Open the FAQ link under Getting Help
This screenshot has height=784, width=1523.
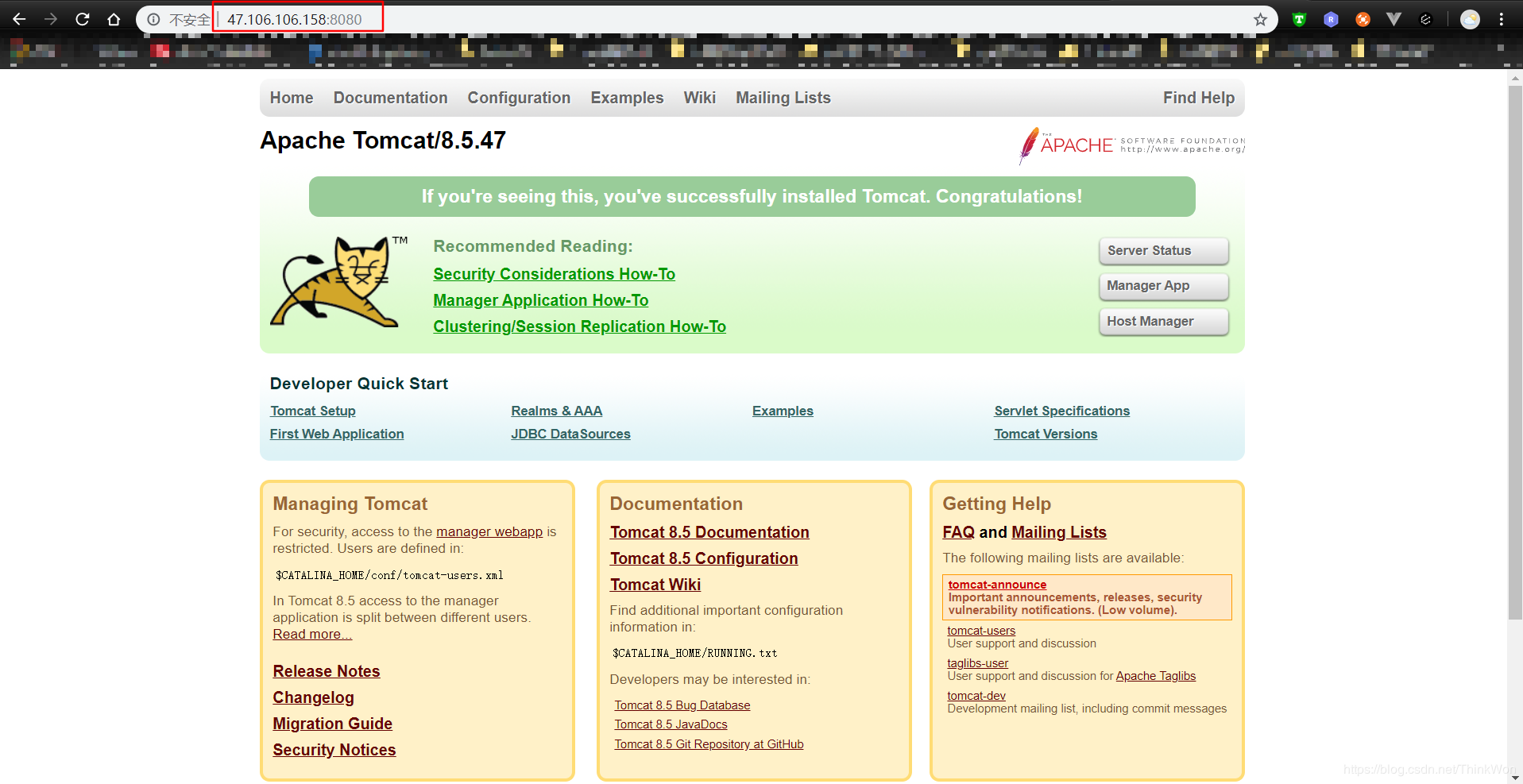pos(958,532)
